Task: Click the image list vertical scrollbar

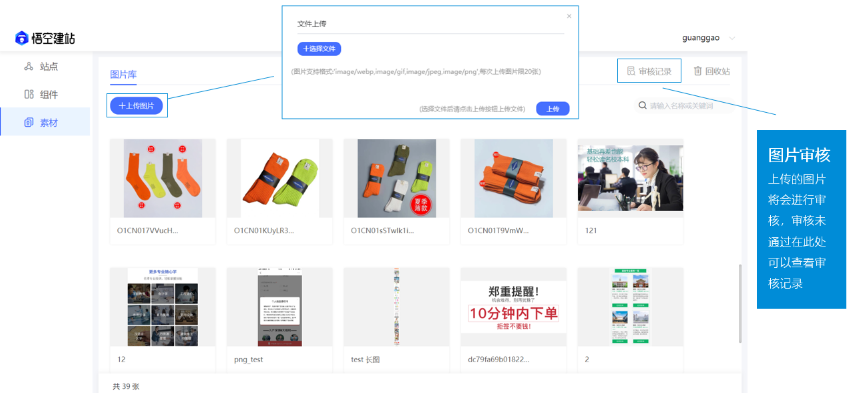Action: coord(741,304)
